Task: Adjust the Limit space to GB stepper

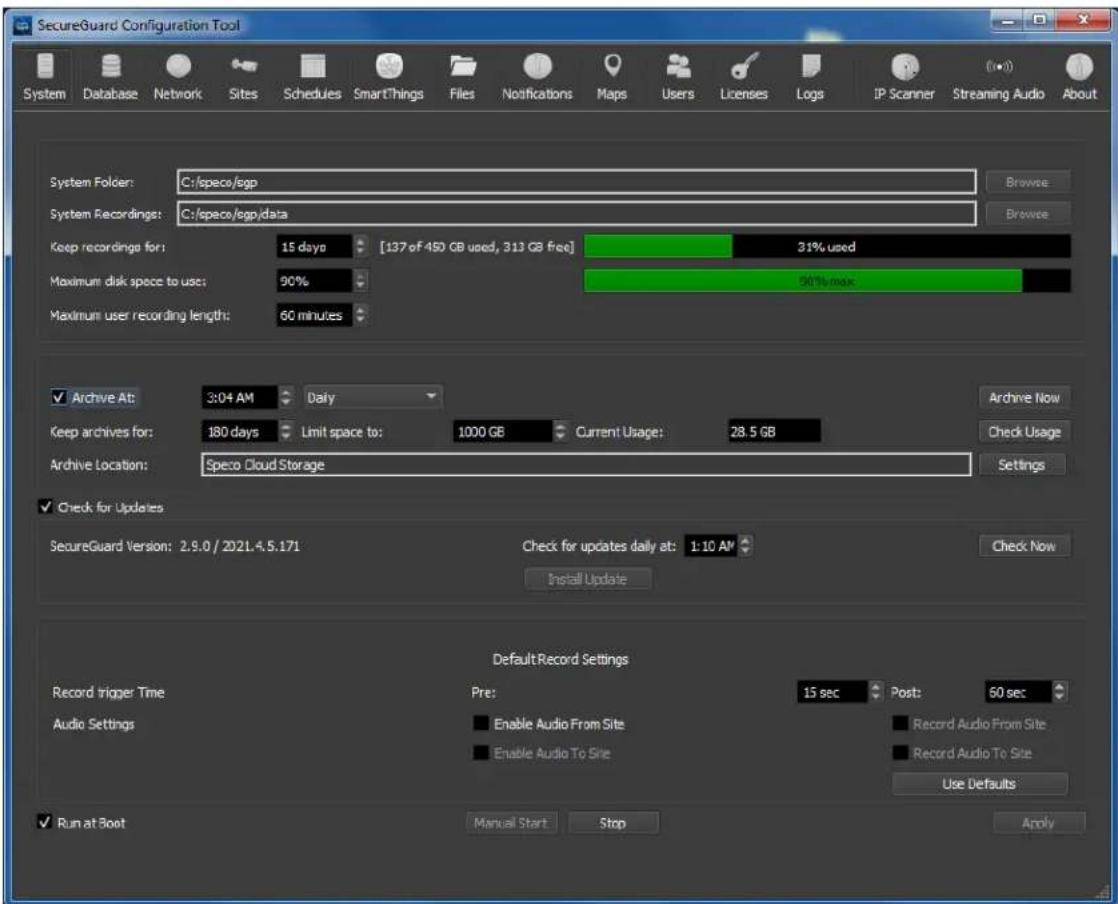Action: (x=560, y=431)
